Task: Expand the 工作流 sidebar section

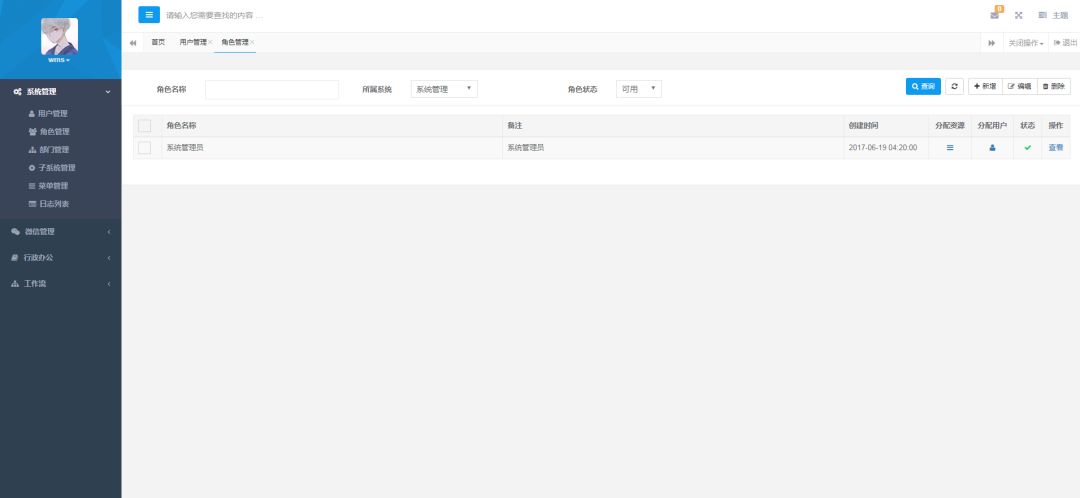Action: coord(61,284)
